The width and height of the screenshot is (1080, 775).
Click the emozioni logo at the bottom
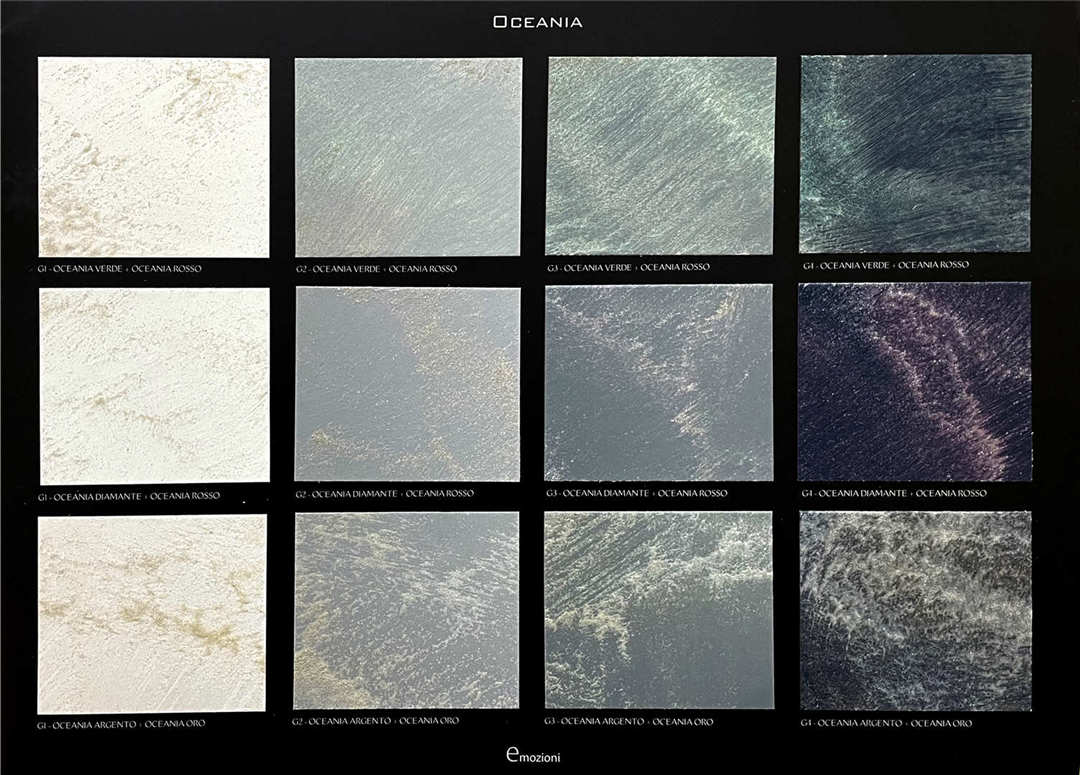[533, 756]
